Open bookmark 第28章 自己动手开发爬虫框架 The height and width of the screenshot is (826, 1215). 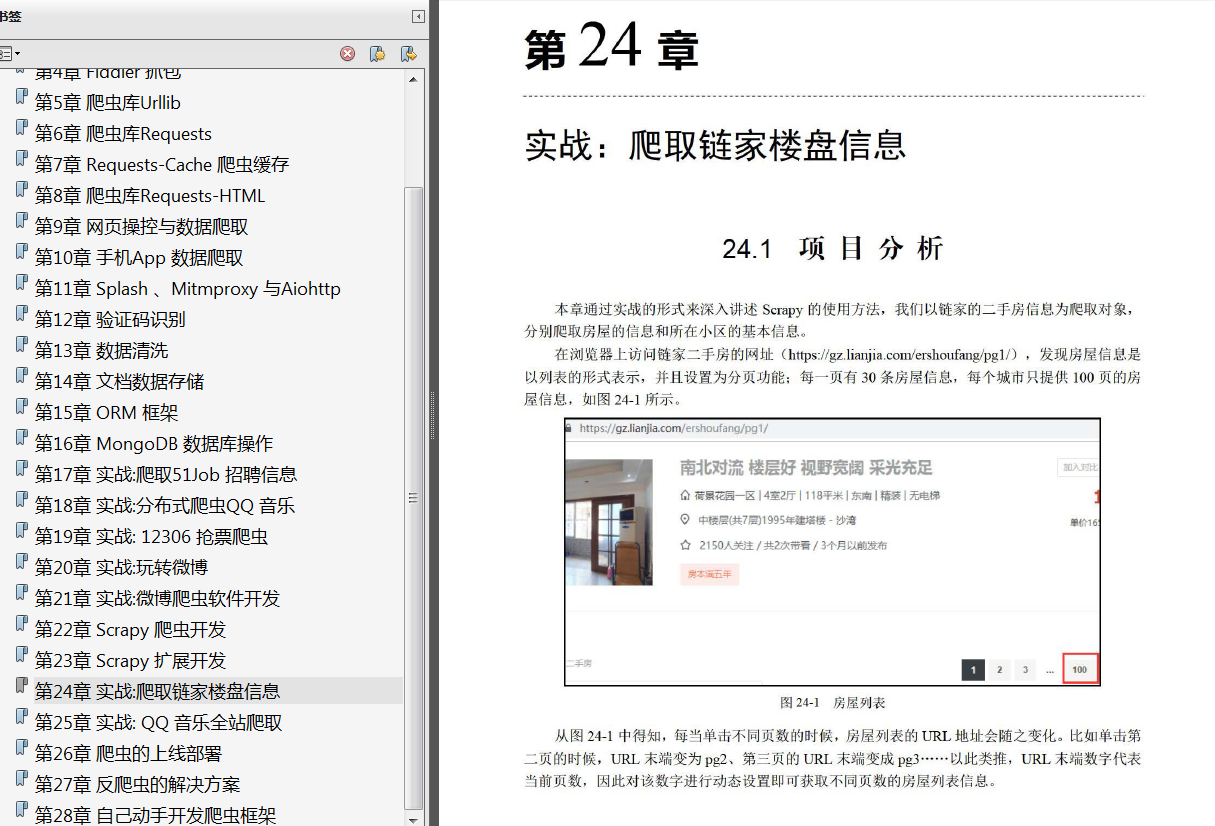[x=155, y=816]
